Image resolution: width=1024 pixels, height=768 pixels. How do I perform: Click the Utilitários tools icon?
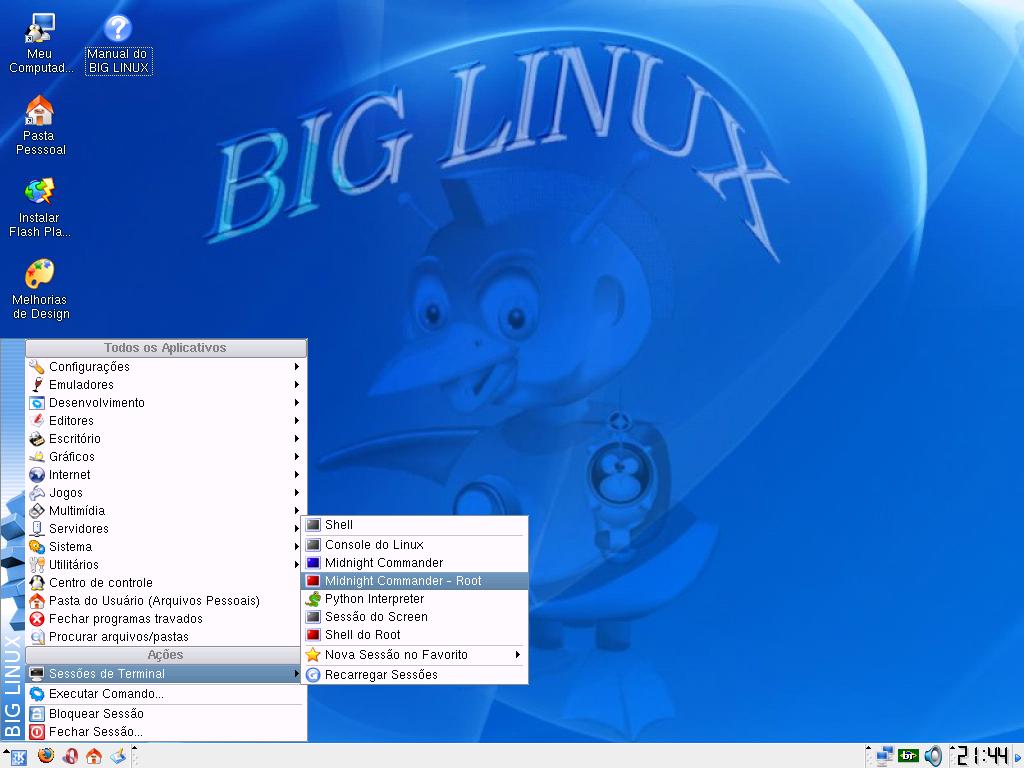click(37, 564)
